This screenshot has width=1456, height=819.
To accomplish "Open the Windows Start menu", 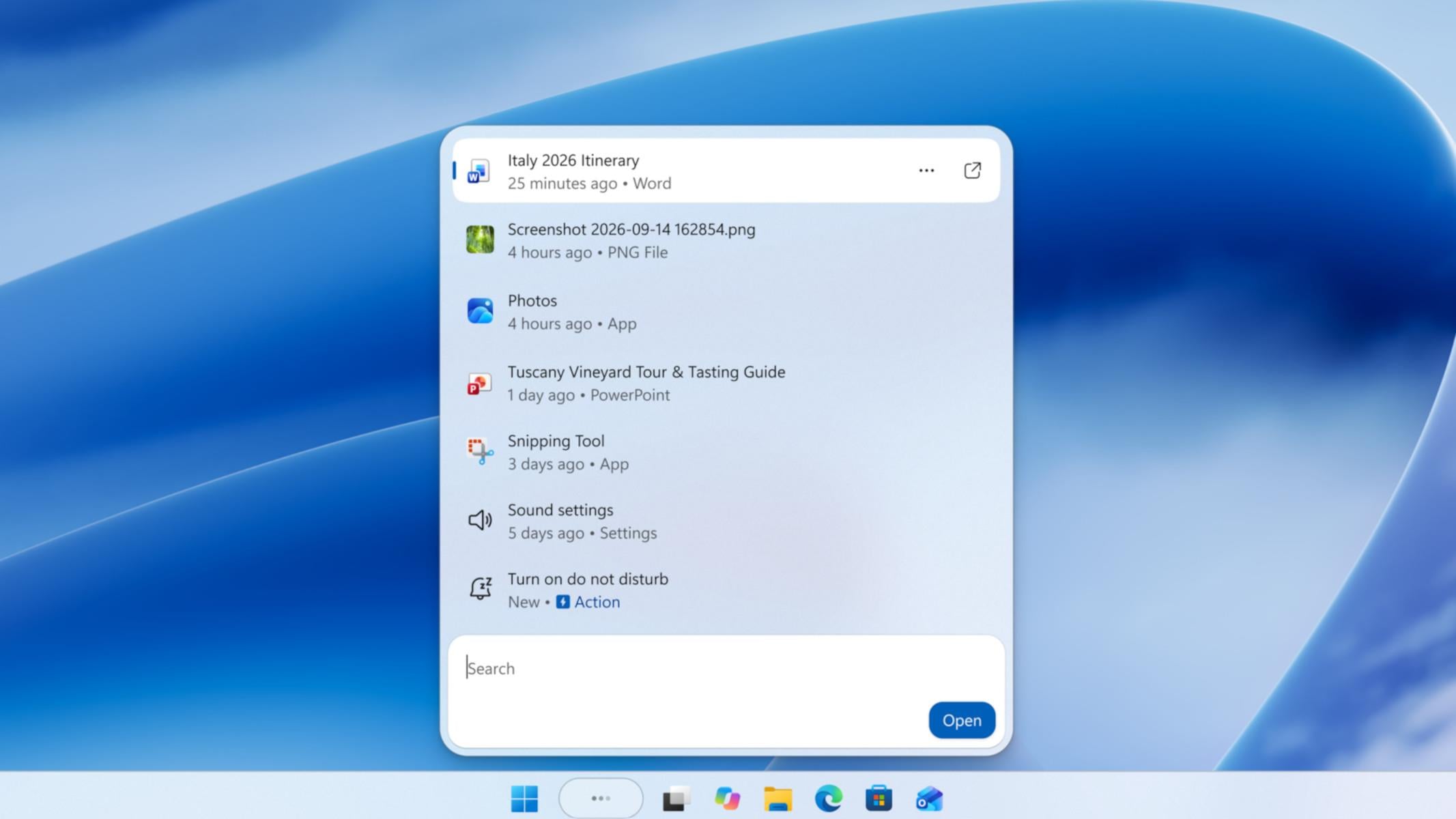I will pos(524,799).
